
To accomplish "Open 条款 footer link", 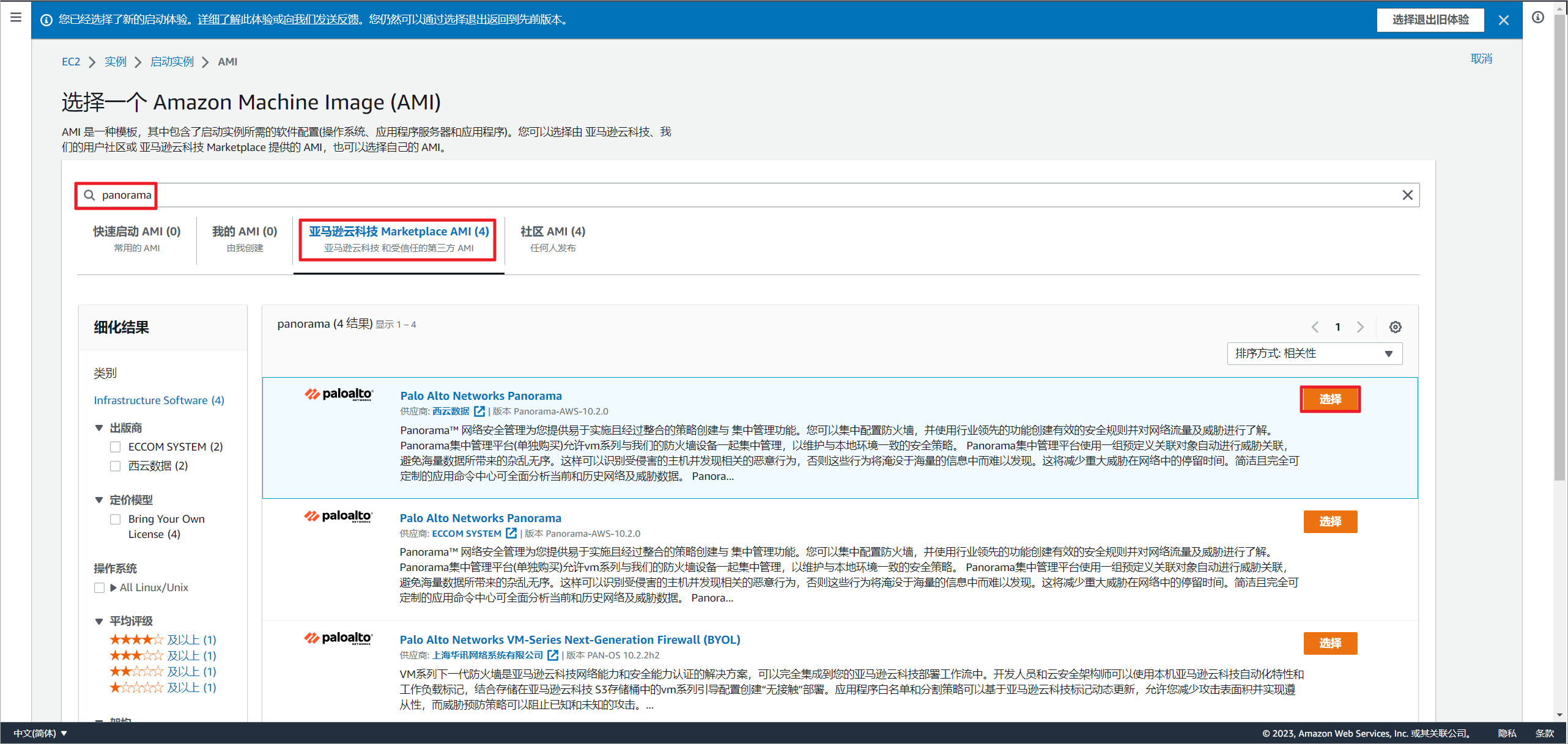I will pos(1545,733).
